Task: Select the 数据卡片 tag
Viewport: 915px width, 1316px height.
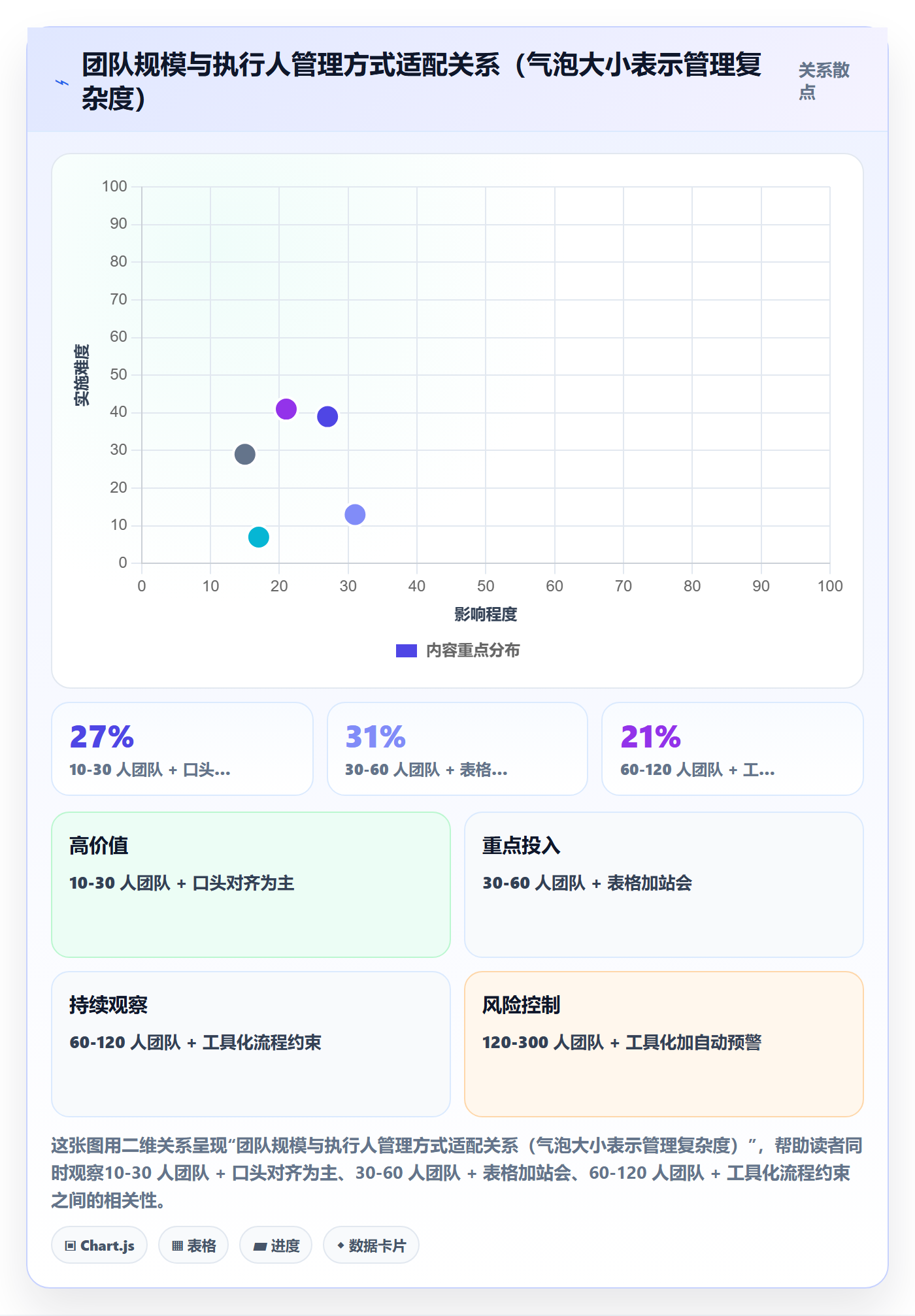Action: [x=371, y=1245]
